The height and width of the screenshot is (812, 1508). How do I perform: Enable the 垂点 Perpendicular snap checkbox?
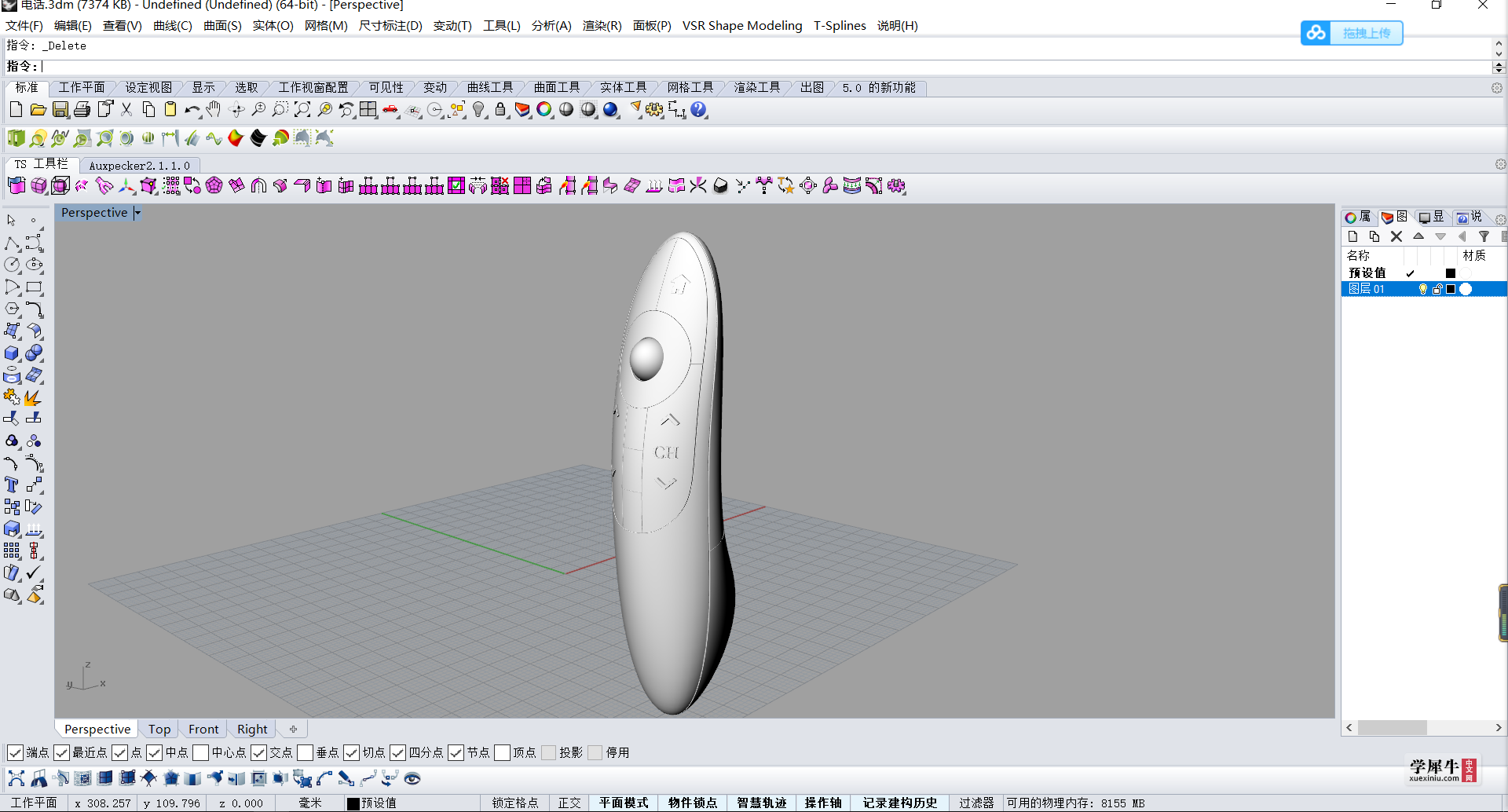[x=305, y=753]
